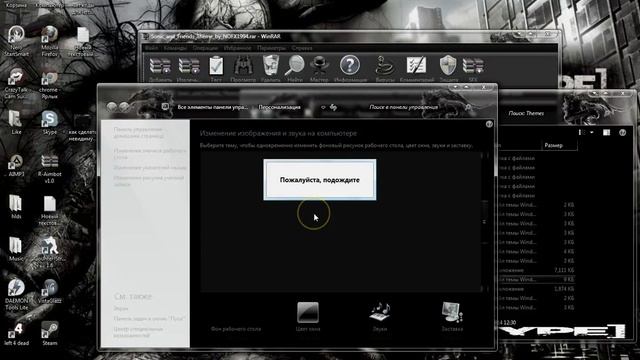Open the left 4 dead desktop shortcut
Screen dimensions: 640x360
point(16,334)
